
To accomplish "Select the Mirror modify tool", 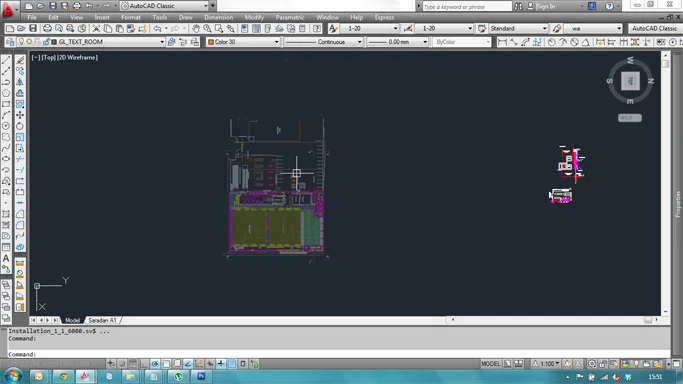I will coord(20,82).
